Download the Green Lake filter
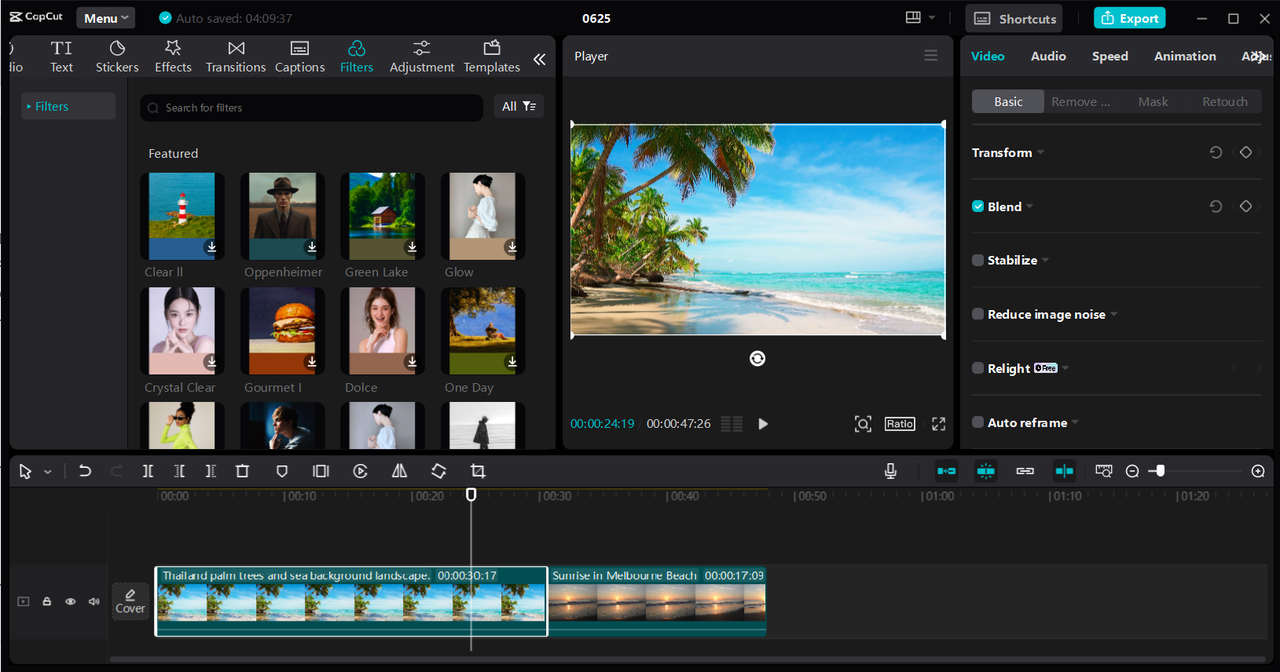Screen dimensions: 1280x672 click(411, 247)
